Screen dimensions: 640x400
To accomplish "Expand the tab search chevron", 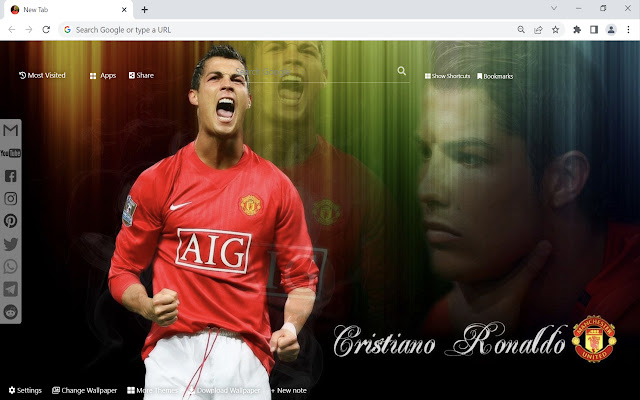I will click(554, 8).
